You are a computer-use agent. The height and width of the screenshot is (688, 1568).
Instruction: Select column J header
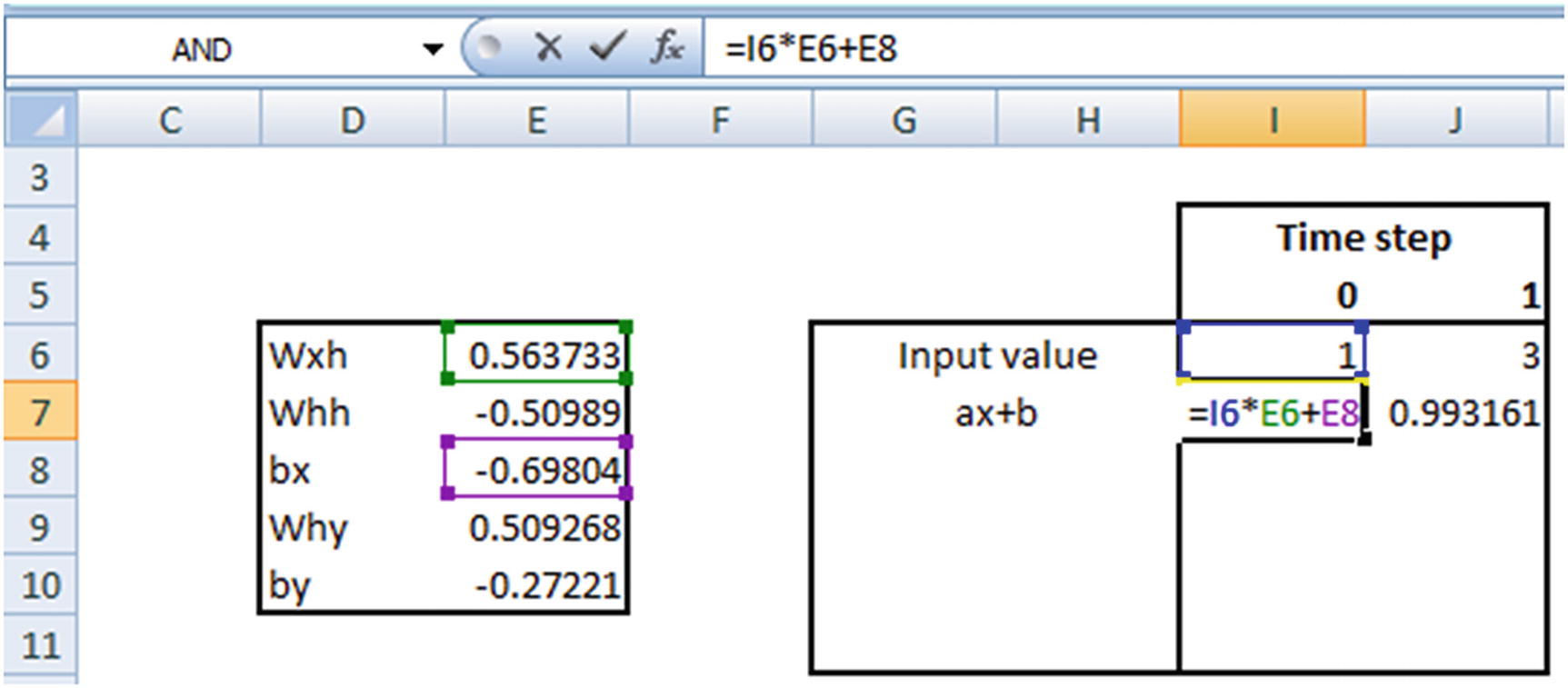point(1456,119)
